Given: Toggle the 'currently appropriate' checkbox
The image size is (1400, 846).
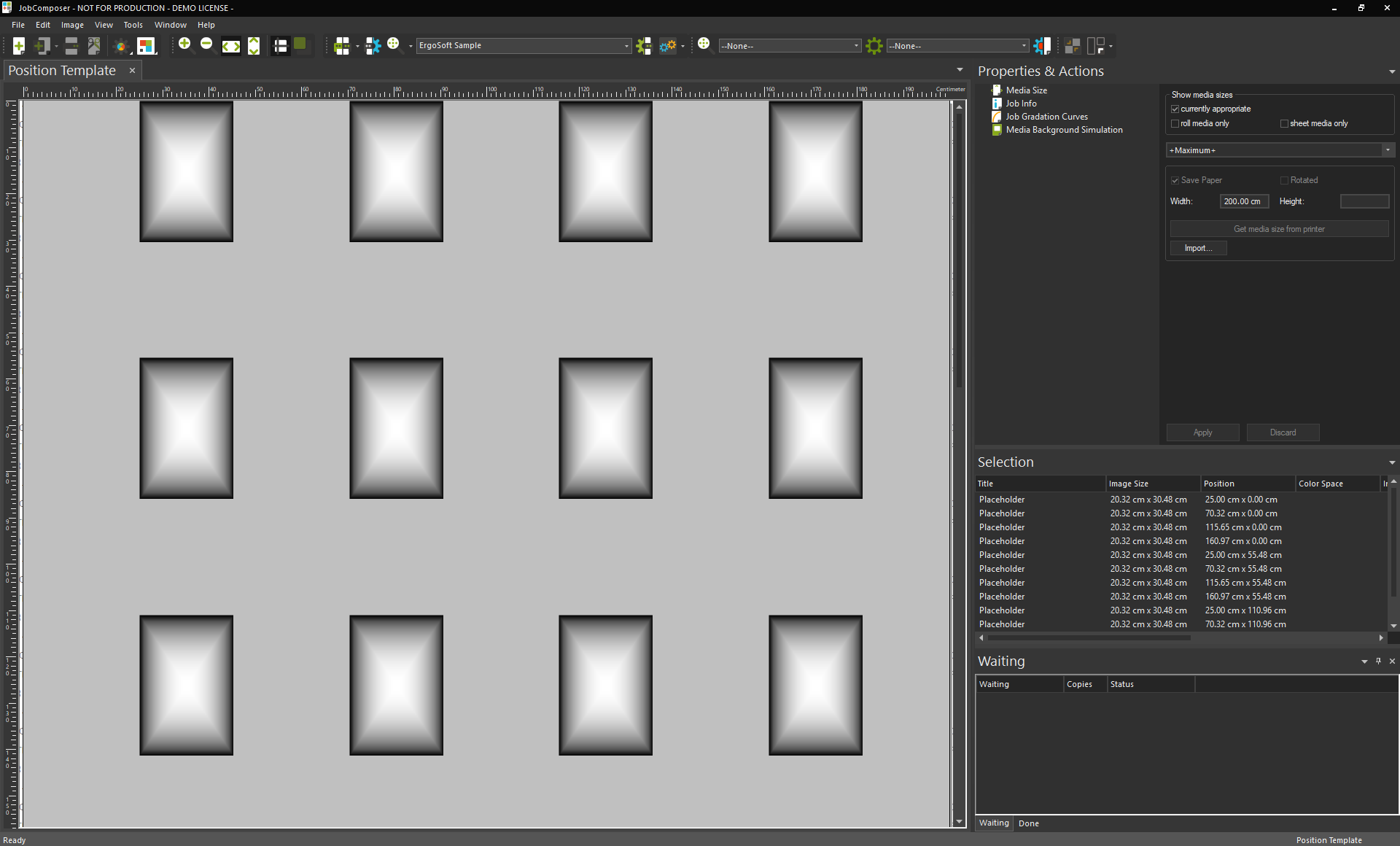Looking at the screenshot, I should pyautogui.click(x=1175, y=109).
